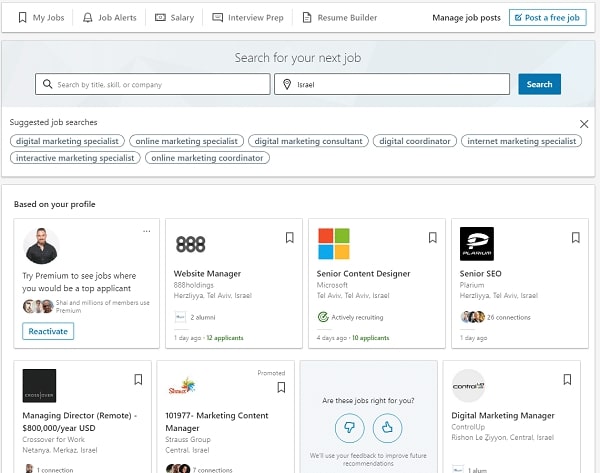The height and width of the screenshot is (473, 600).
Task: Click Manage job posts link
Action: (466, 18)
